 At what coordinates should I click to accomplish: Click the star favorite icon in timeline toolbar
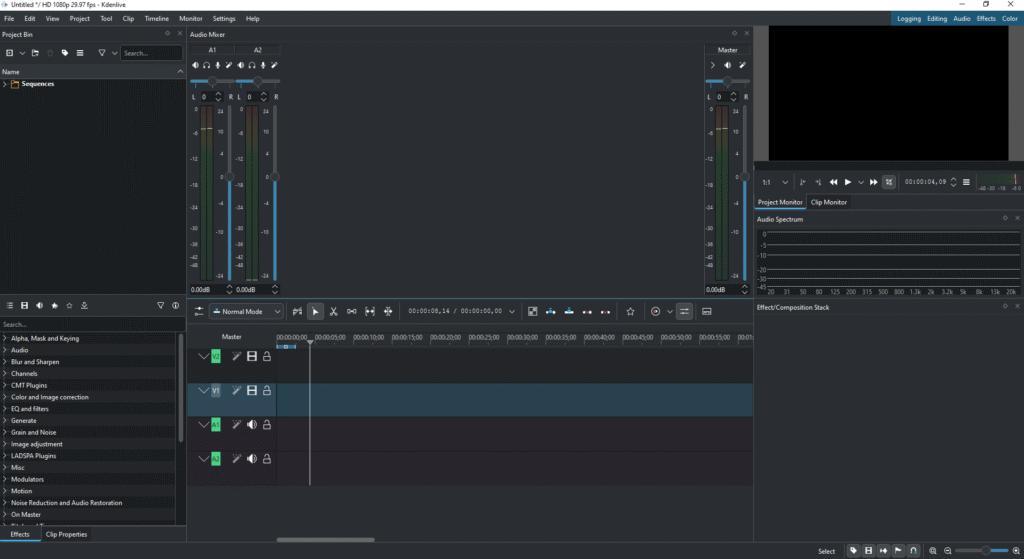pyautogui.click(x=630, y=312)
